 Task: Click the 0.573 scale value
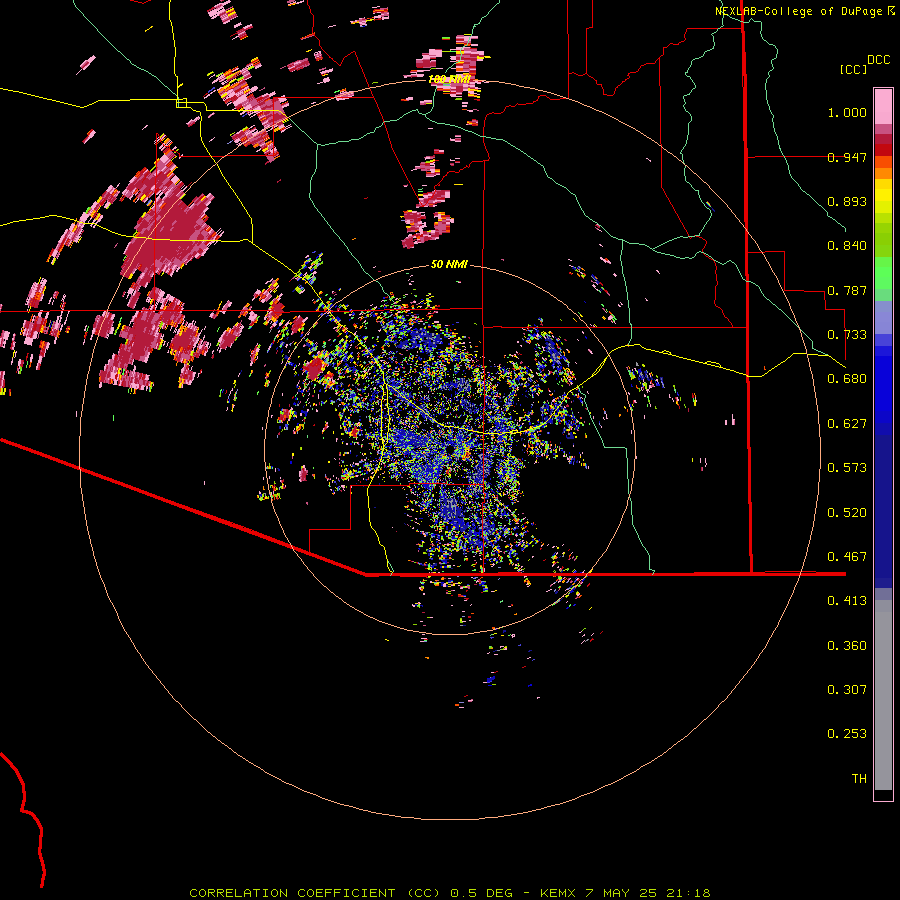tap(847, 468)
